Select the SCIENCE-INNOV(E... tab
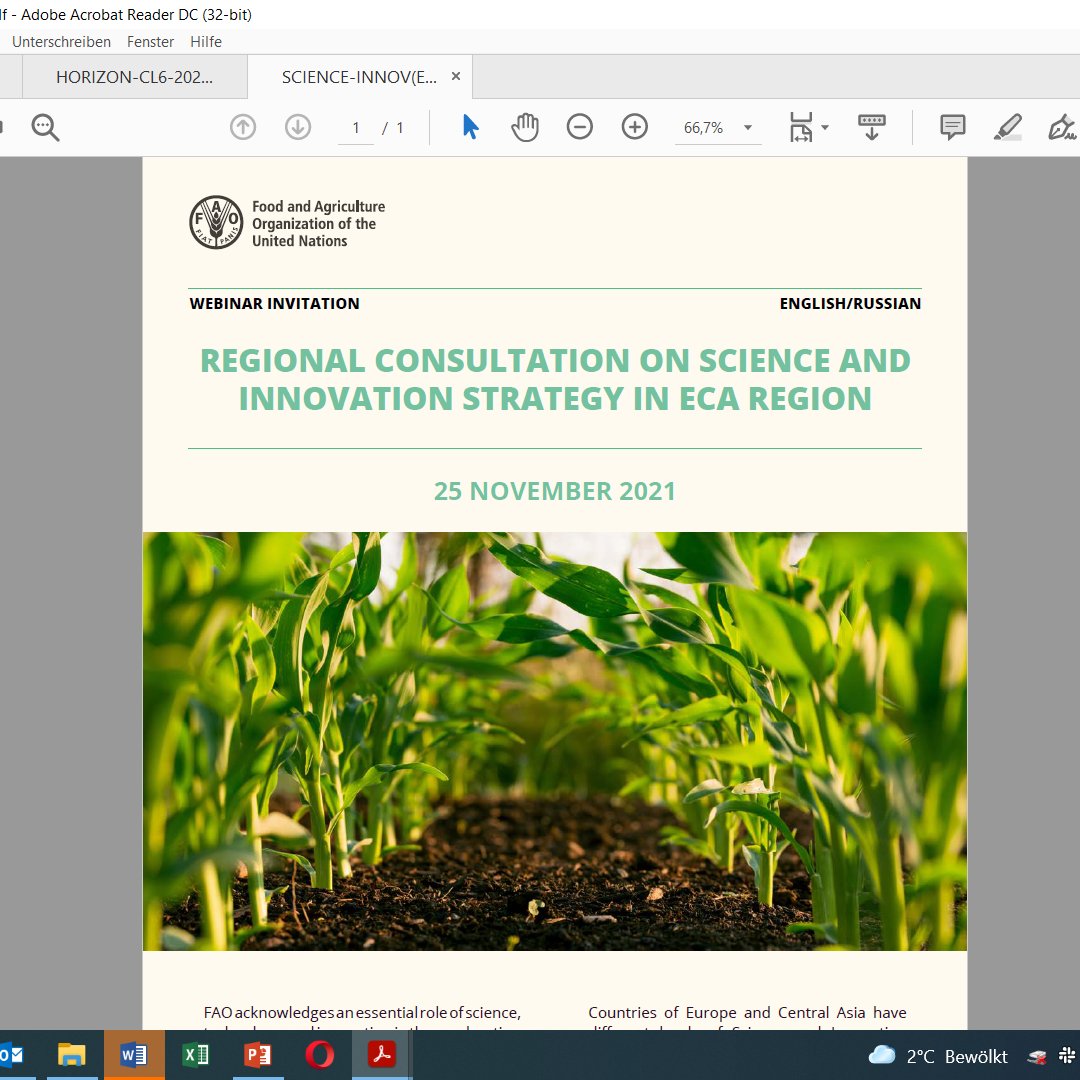Screen dimensions: 1080x1080 point(359,77)
